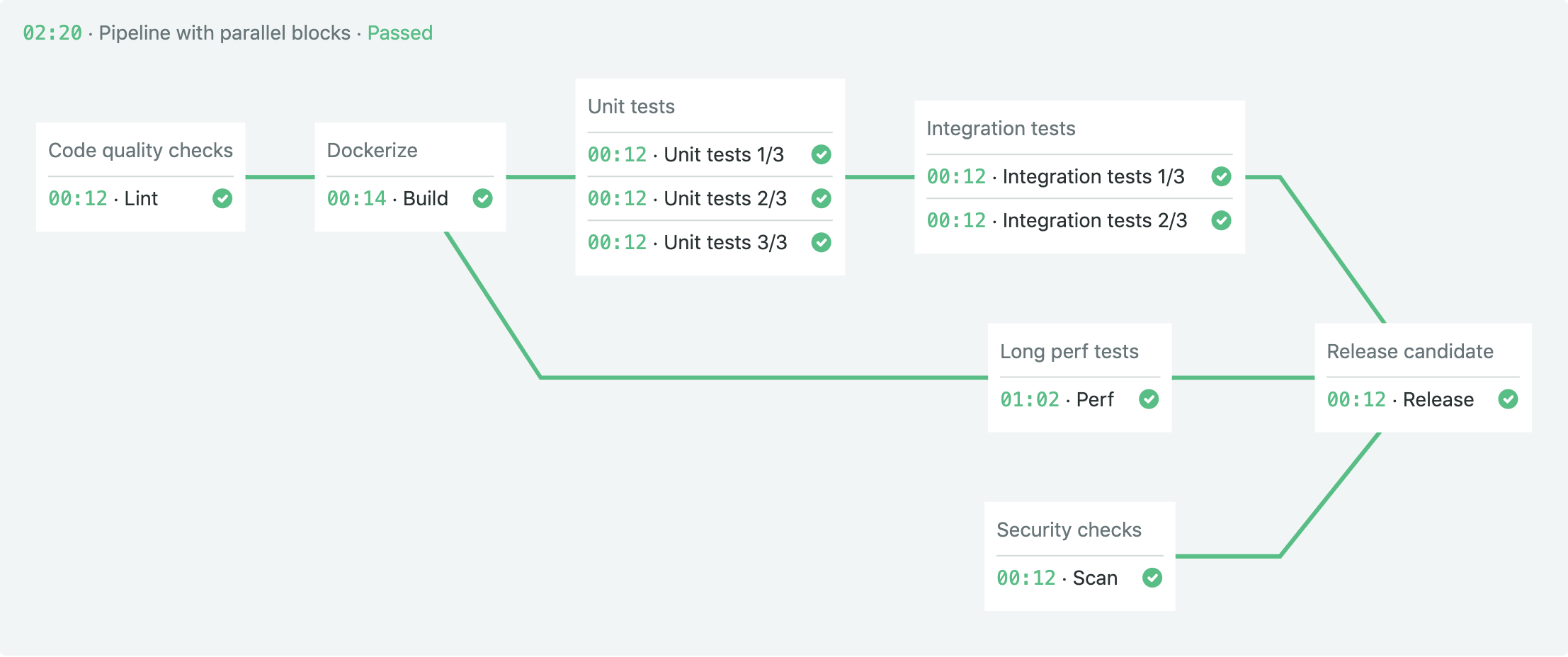Select the Unit tests block title
1568x657 pixels.
(x=631, y=106)
